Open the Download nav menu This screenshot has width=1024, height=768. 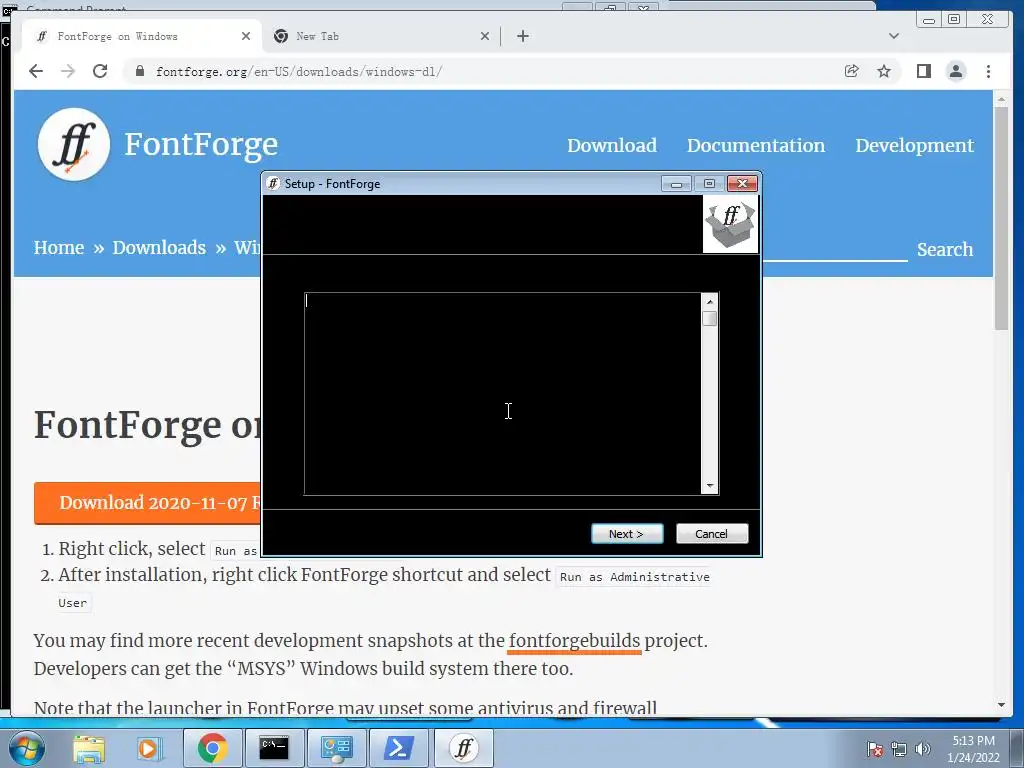pyautogui.click(x=612, y=145)
